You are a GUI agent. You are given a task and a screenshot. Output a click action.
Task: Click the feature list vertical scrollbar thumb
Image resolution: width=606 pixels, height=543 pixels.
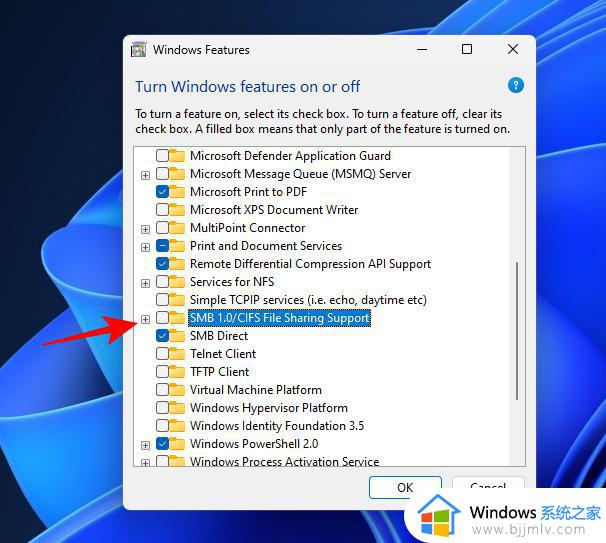point(517,331)
